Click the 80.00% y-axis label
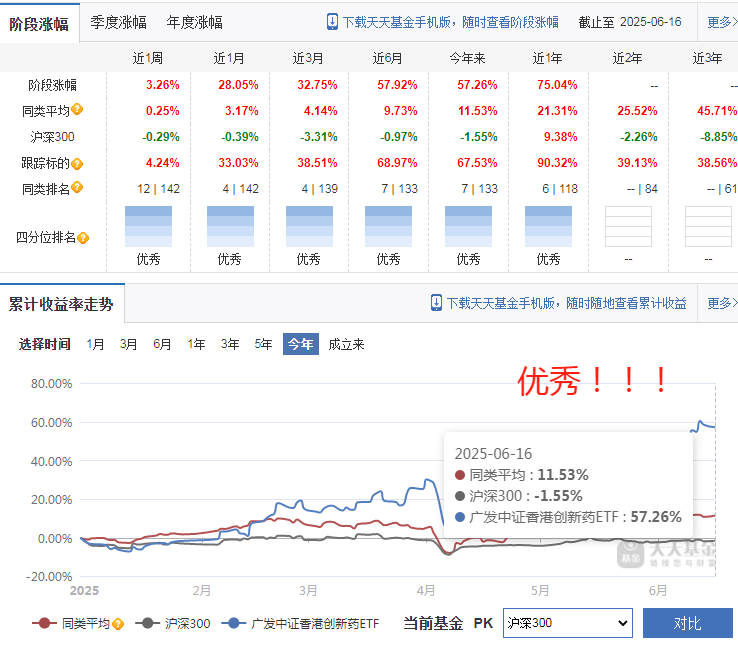The width and height of the screenshot is (738, 645). [52, 384]
